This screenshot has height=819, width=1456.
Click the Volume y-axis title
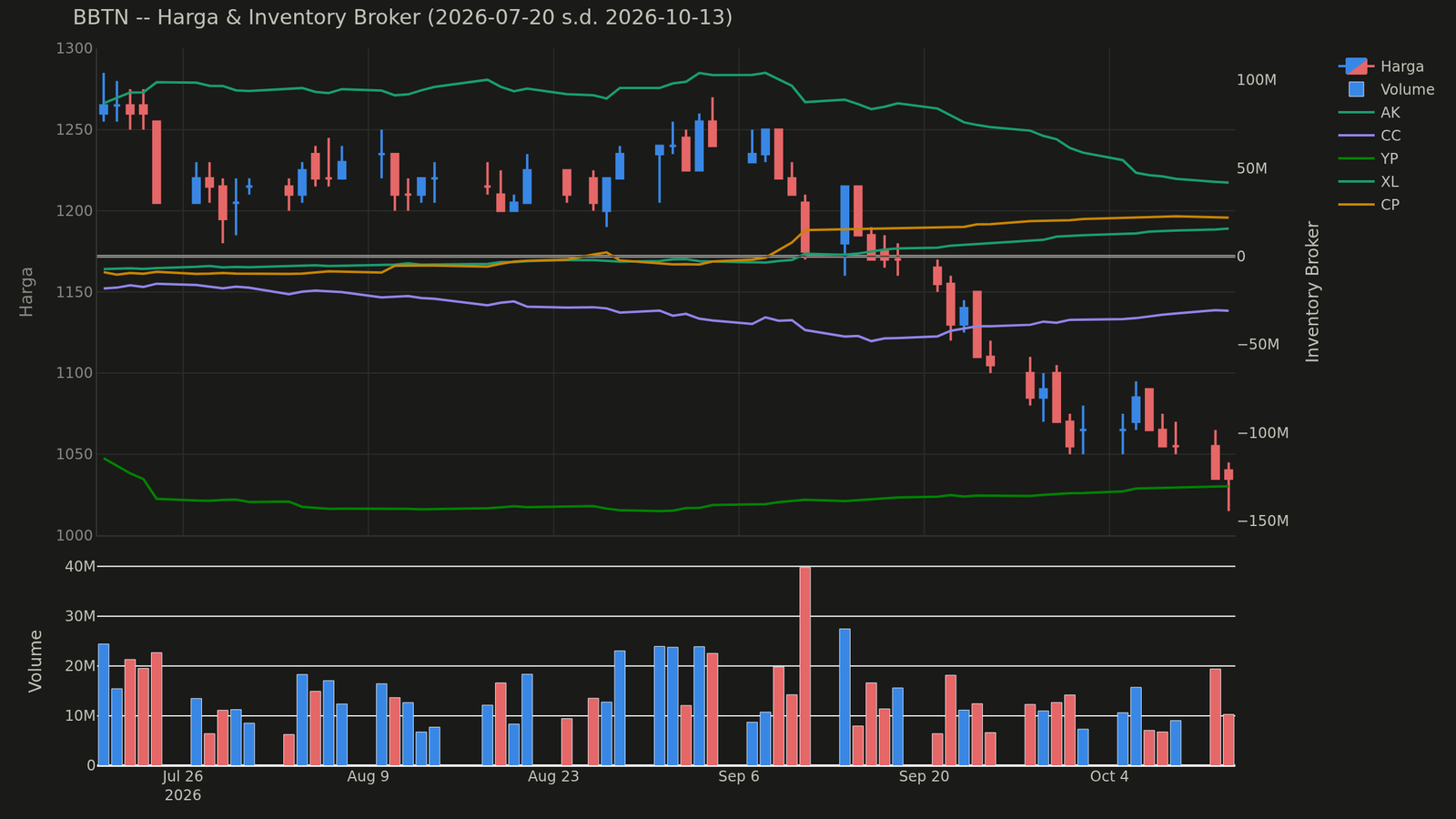coord(35,661)
